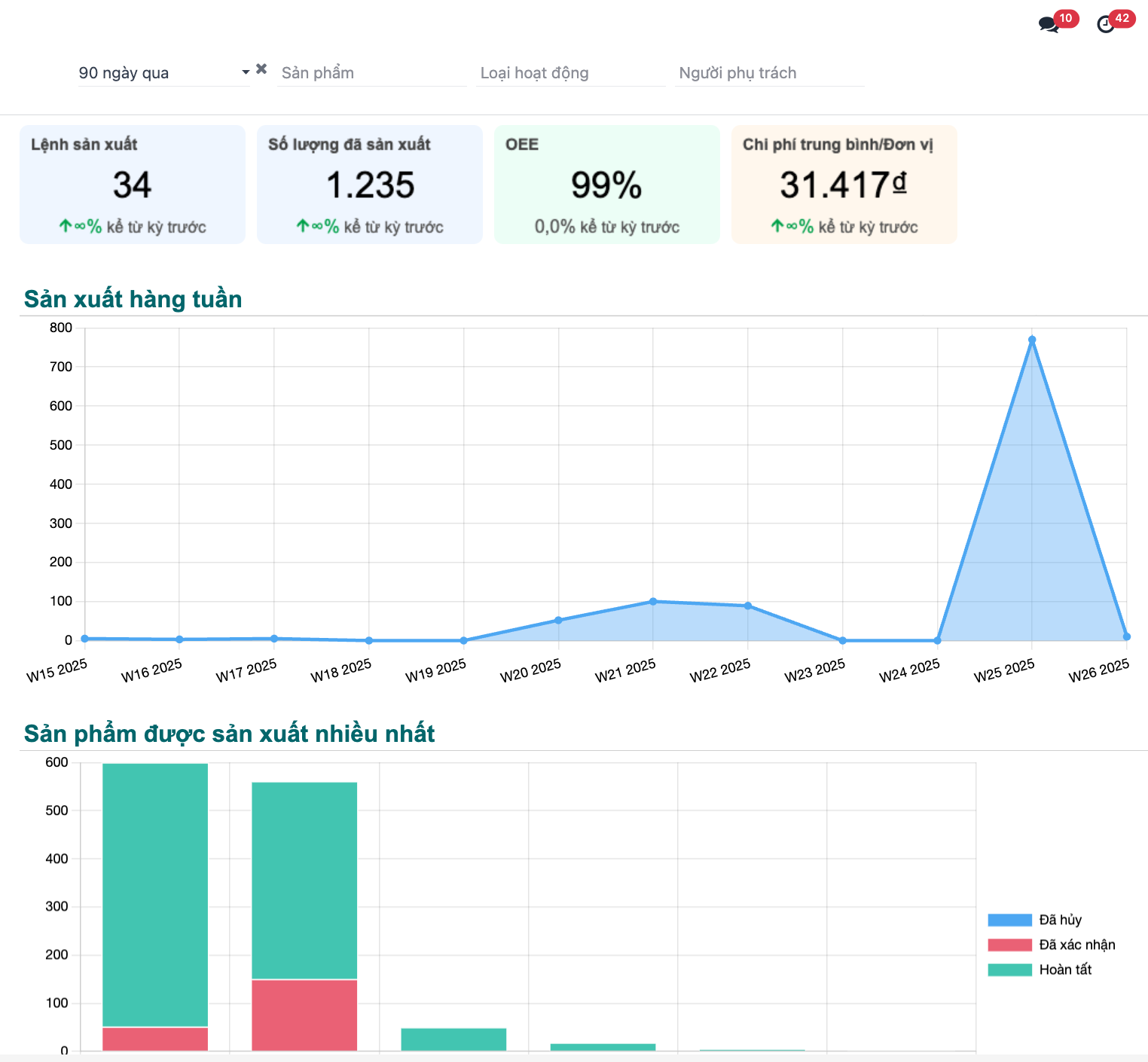The width and height of the screenshot is (1148, 1062).
Task: Open the Loại hoạt động filter field
Action: click(x=571, y=73)
